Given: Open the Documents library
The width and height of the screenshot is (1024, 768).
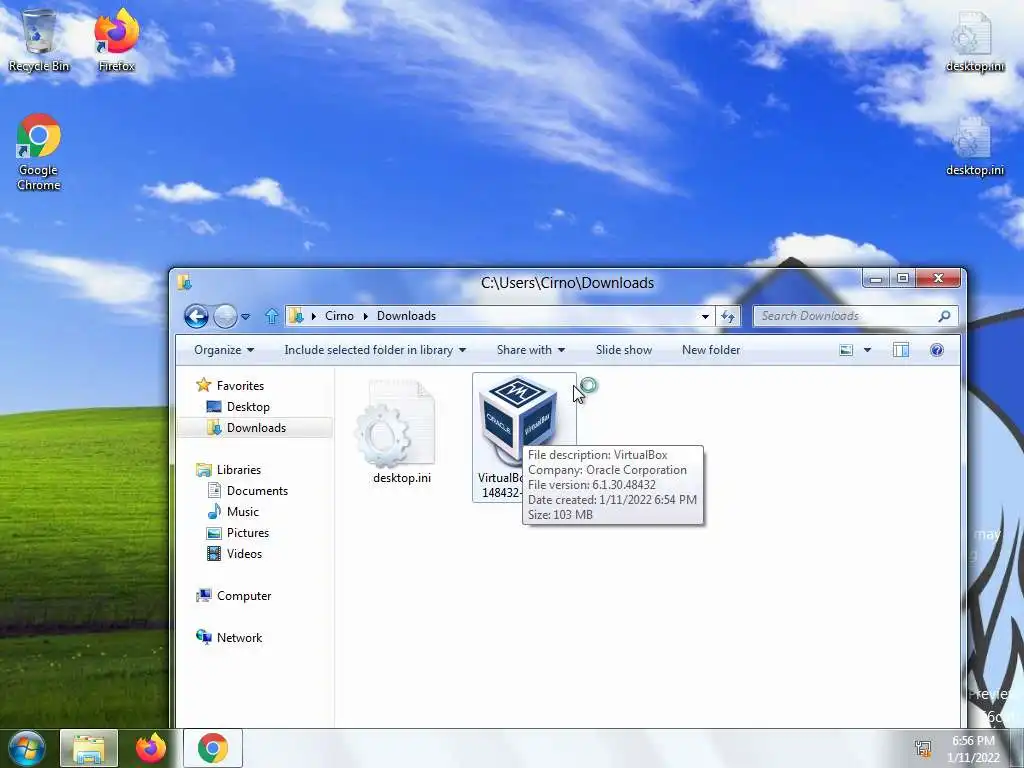Looking at the screenshot, I should coord(247,490).
